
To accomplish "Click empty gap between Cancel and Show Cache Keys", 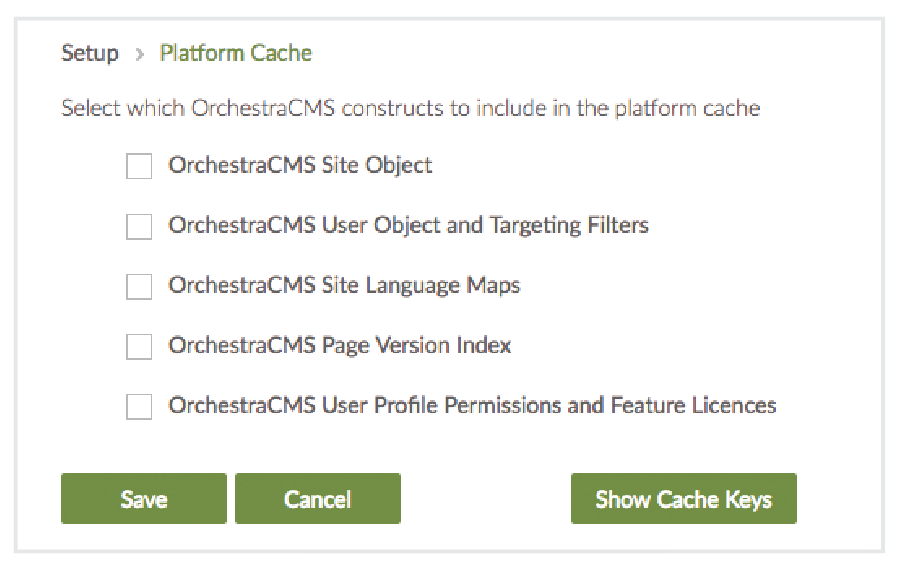I will click(485, 499).
